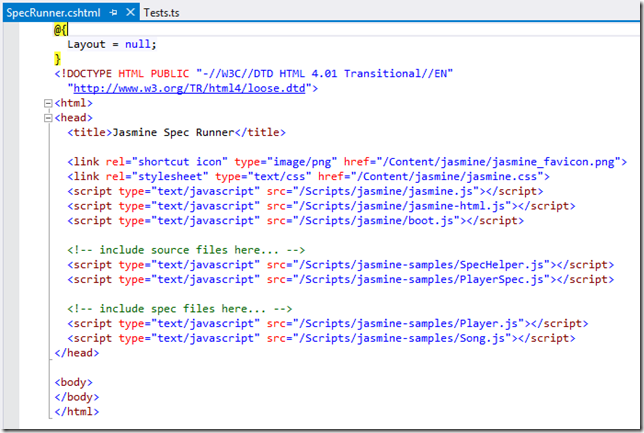The image size is (644, 433).
Task: Click the 'Layout = null;' line
Action: pos(112,44)
